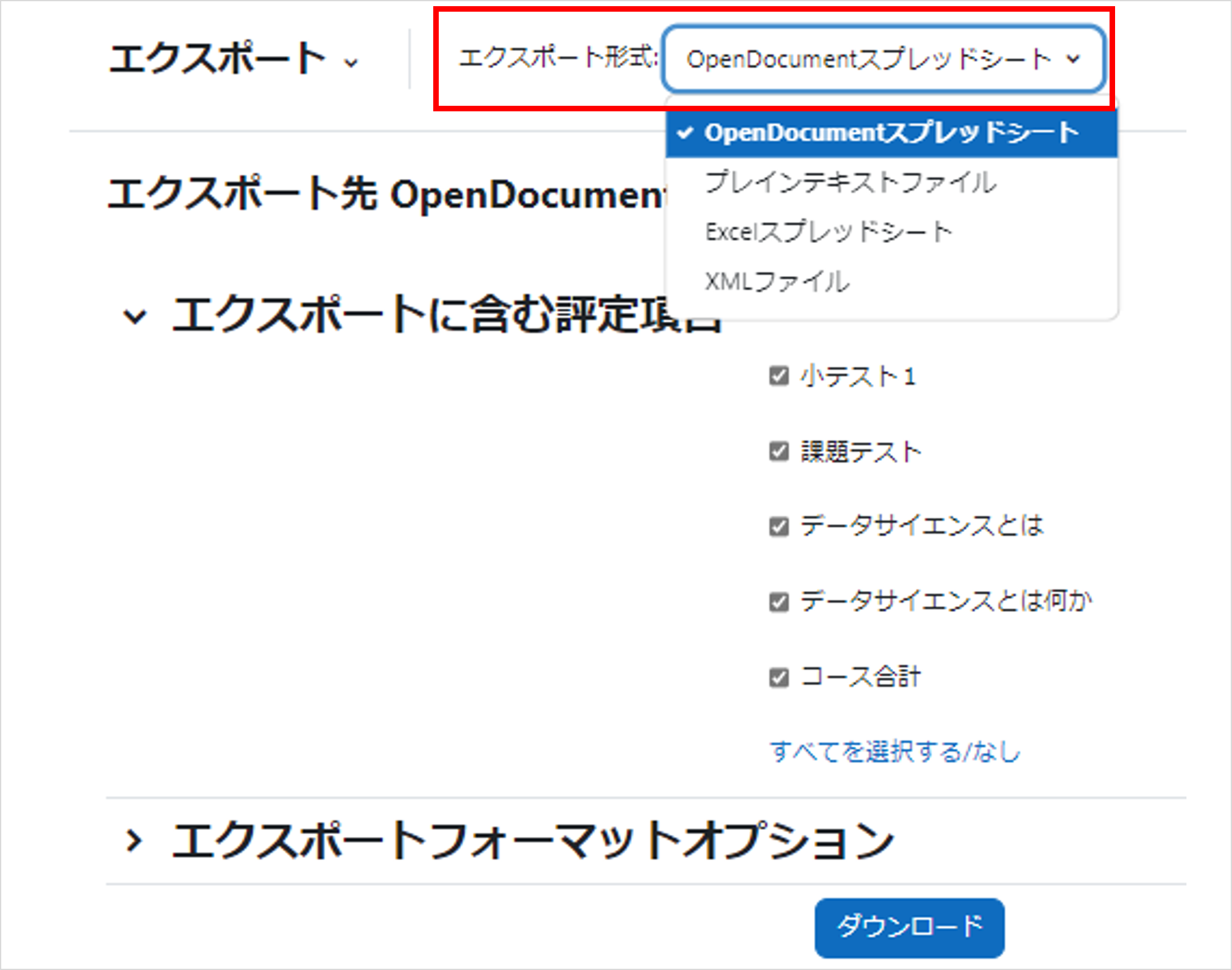Click the エクスポート先 OpenDocument heading
The width and height of the screenshot is (1232, 970).
pyautogui.click(x=386, y=194)
